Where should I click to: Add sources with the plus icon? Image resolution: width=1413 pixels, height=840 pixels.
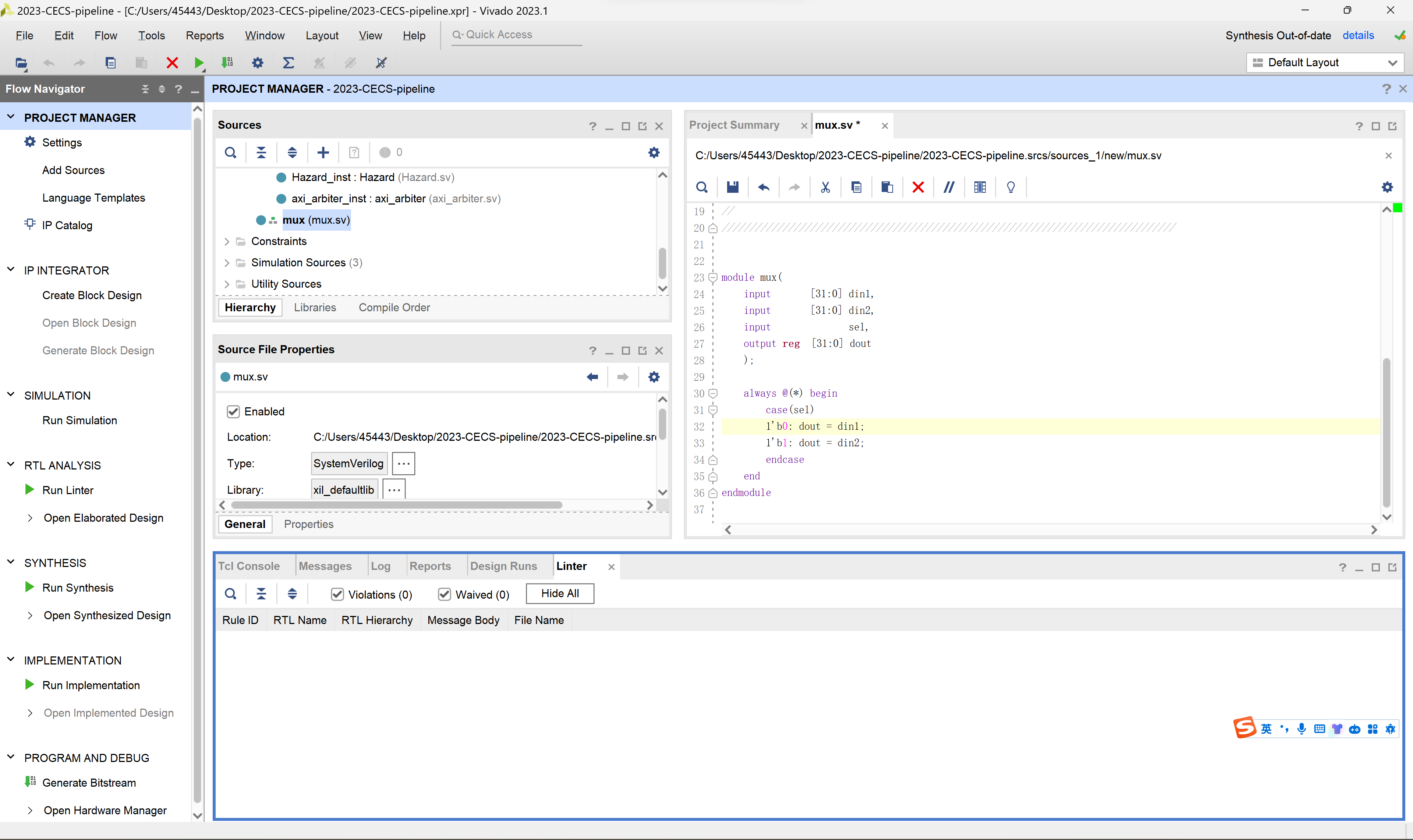323,152
